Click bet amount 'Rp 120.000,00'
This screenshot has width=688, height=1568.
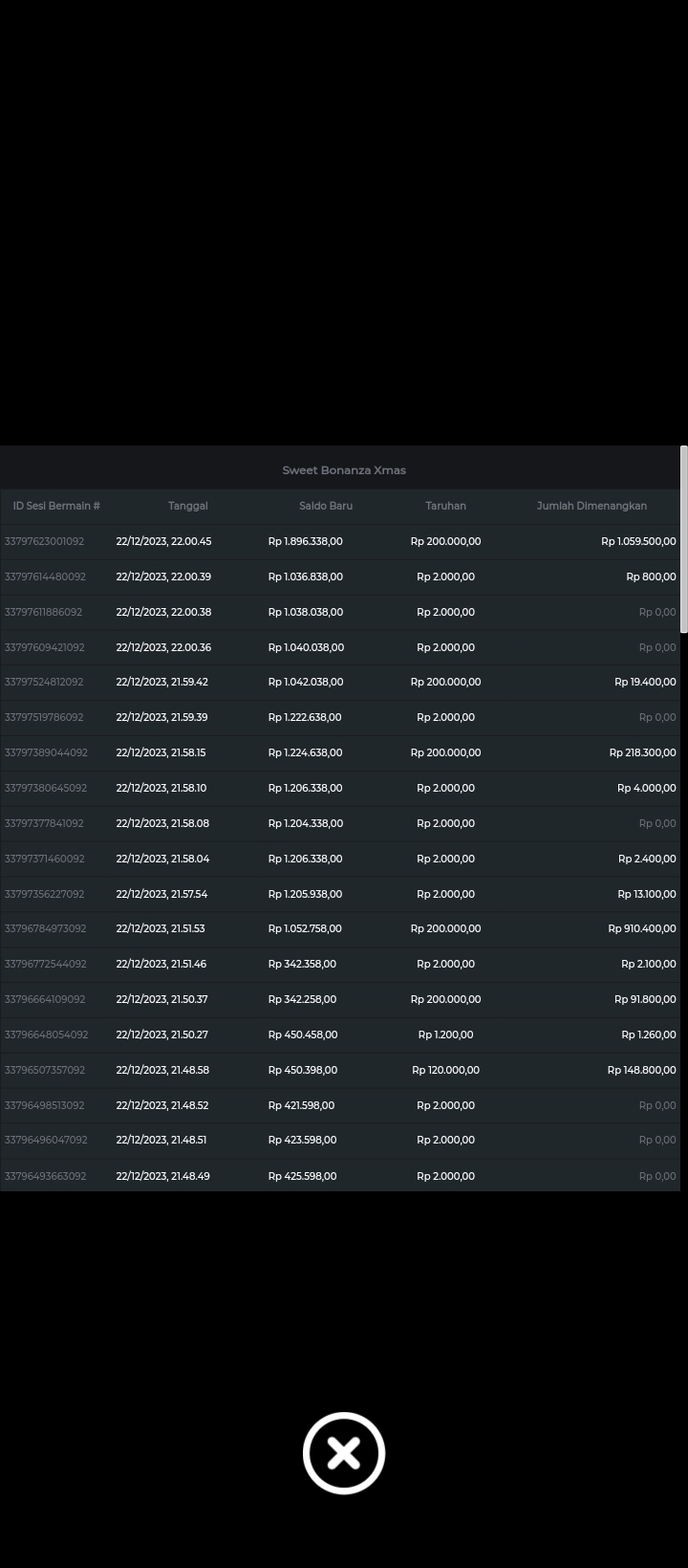pyautogui.click(x=445, y=1070)
